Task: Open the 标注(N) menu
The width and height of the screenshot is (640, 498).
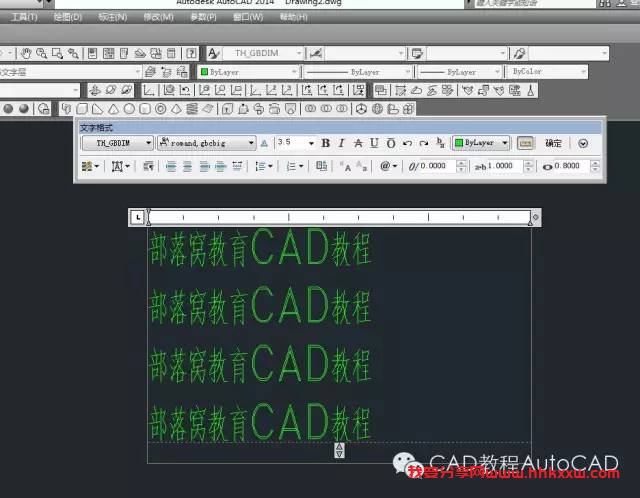Action: 113,17
